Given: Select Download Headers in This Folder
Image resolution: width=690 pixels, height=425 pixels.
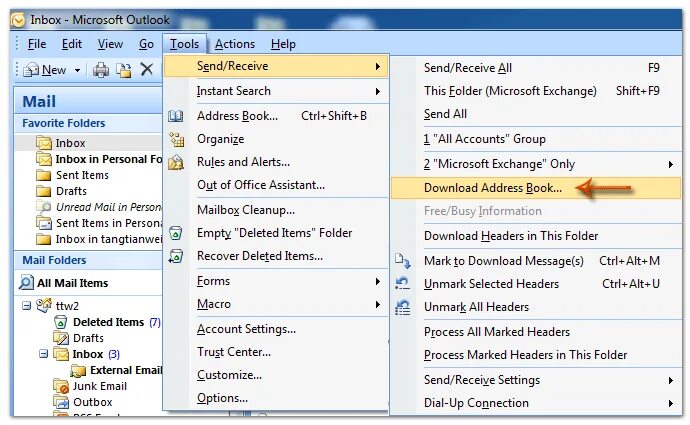Looking at the screenshot, I should click(536, 236).
